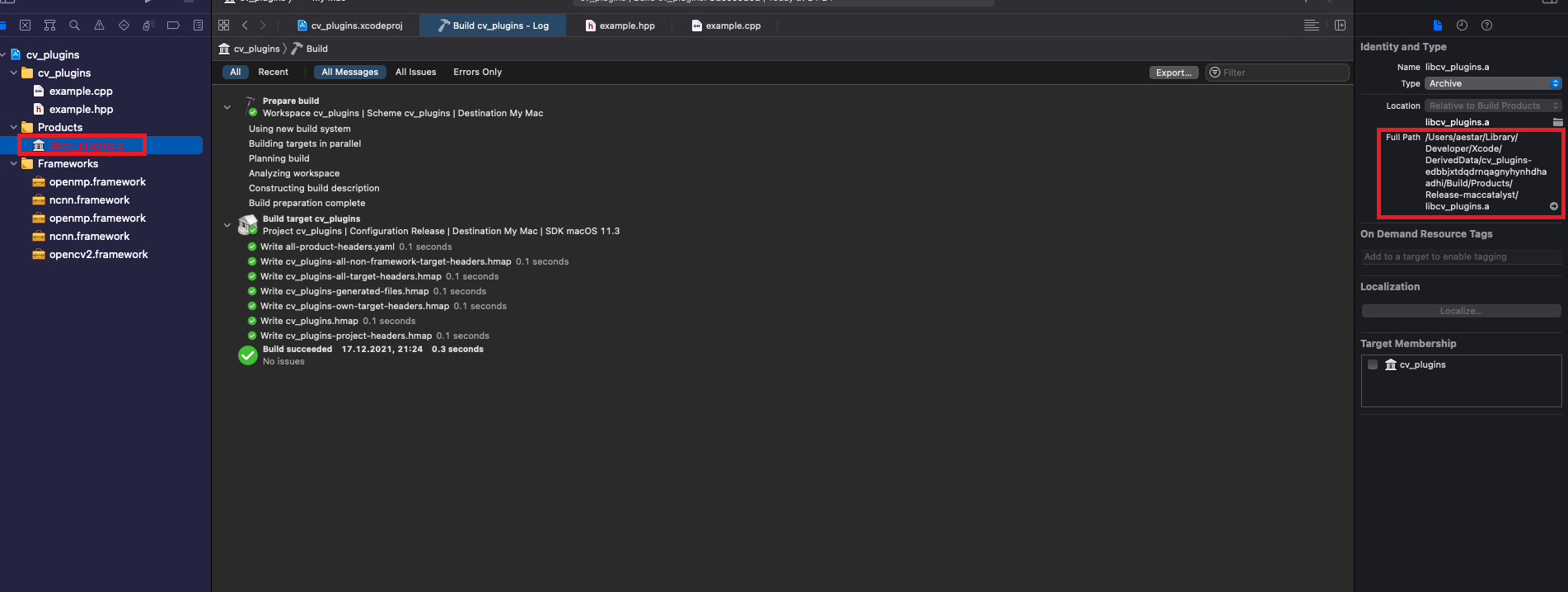This screenshot has height=592, width=1568.
Task: Click cv_plugins in the breadcrumb bar
Action: pyautogui.click(x=249, y=49)
